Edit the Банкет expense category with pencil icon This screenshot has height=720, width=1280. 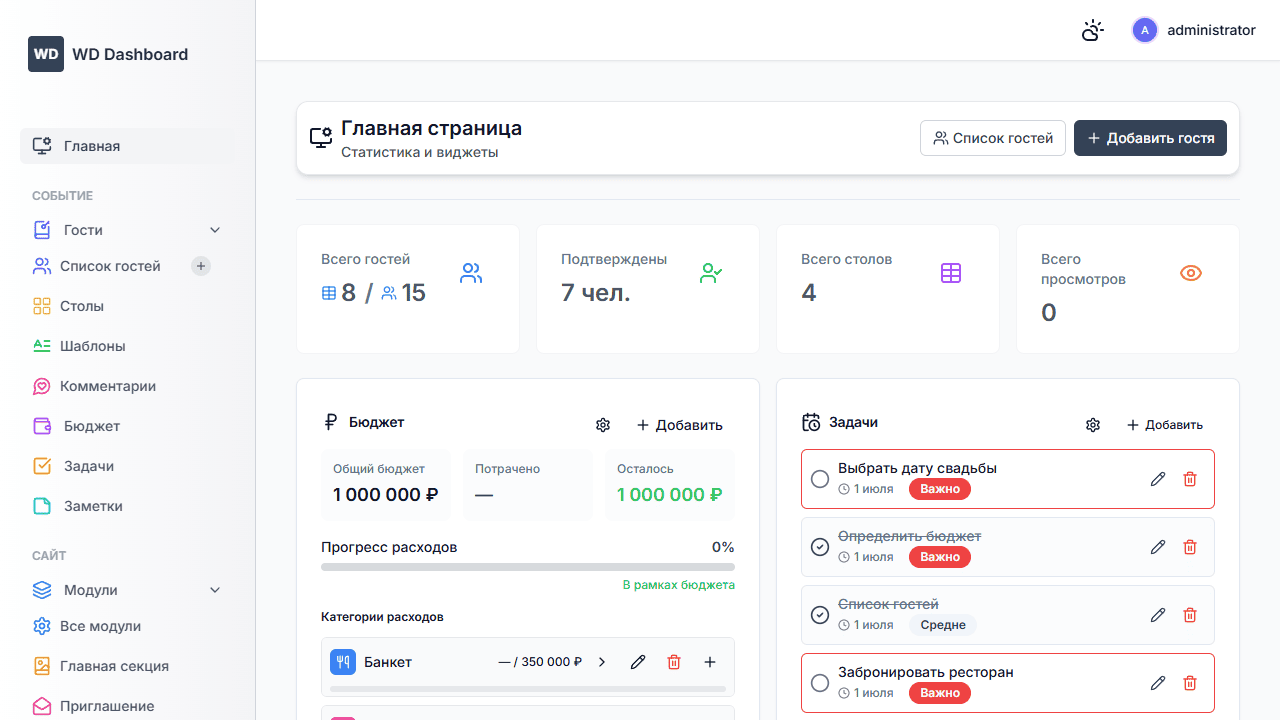pyautogui.click(x=638, y=662)
